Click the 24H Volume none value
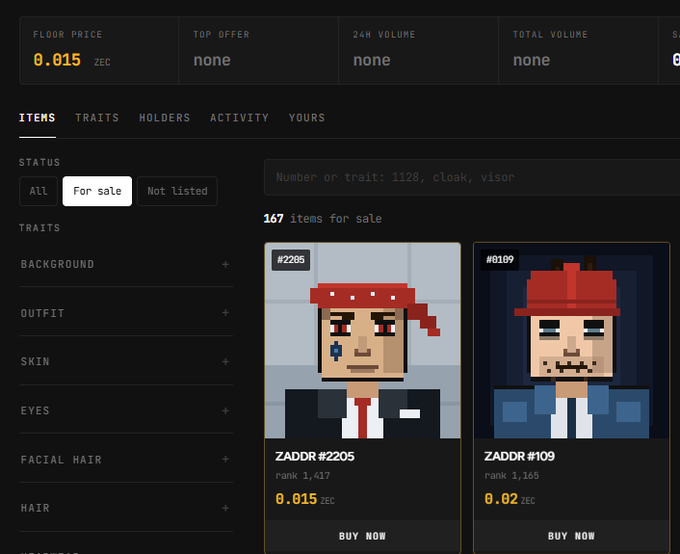This screenshot has height=554, width=680. pos(372,60)
